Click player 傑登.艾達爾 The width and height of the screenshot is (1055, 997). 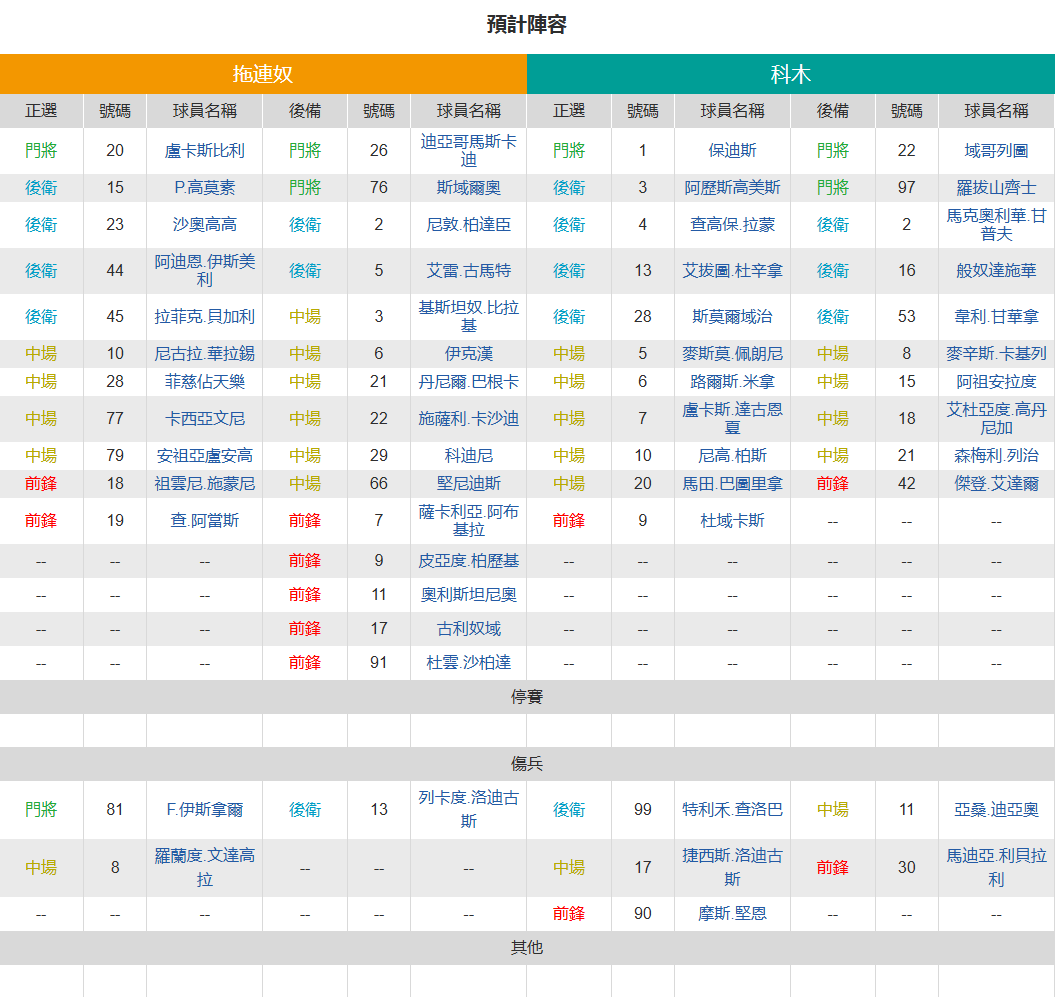point(996,484)
